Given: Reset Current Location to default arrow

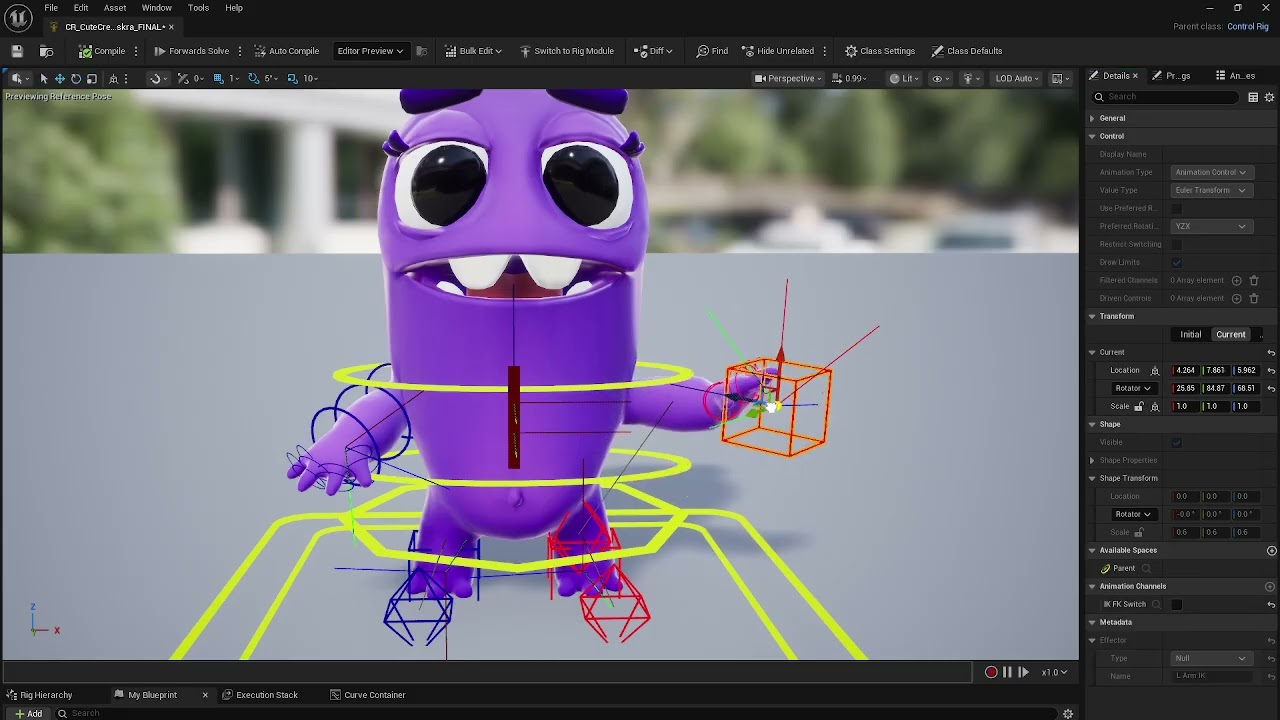Looking at the screenshot, I should pos(1271,371).
